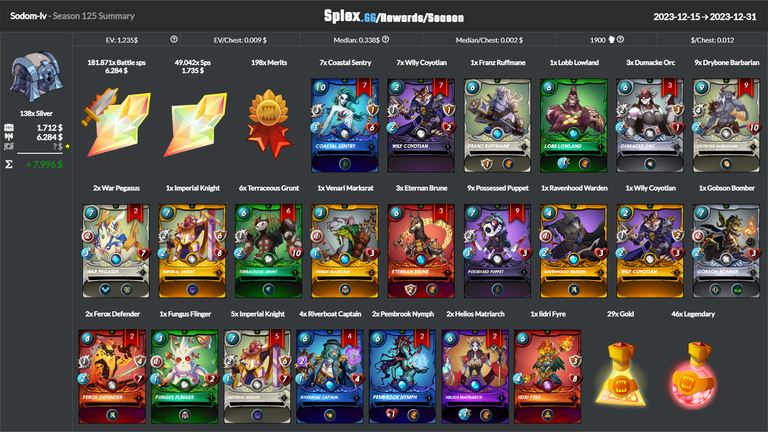Select the War Pegasus card
This screenshot has height=432, width=768.
coord(116,251)
